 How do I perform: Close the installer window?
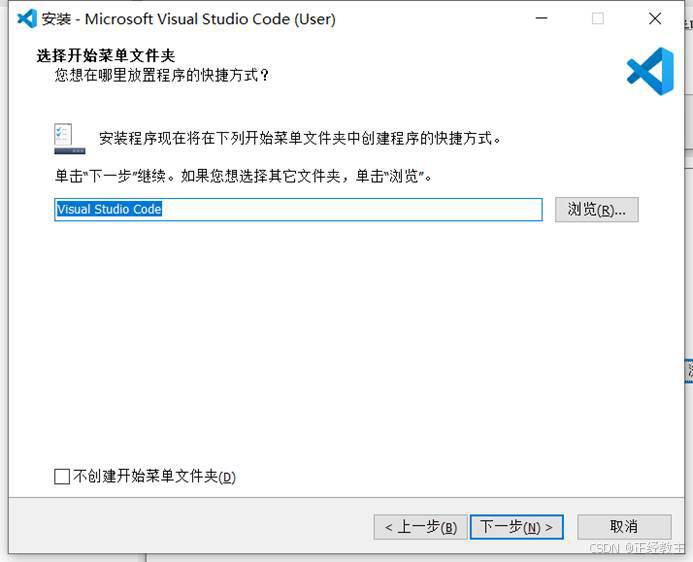[655, 19]
